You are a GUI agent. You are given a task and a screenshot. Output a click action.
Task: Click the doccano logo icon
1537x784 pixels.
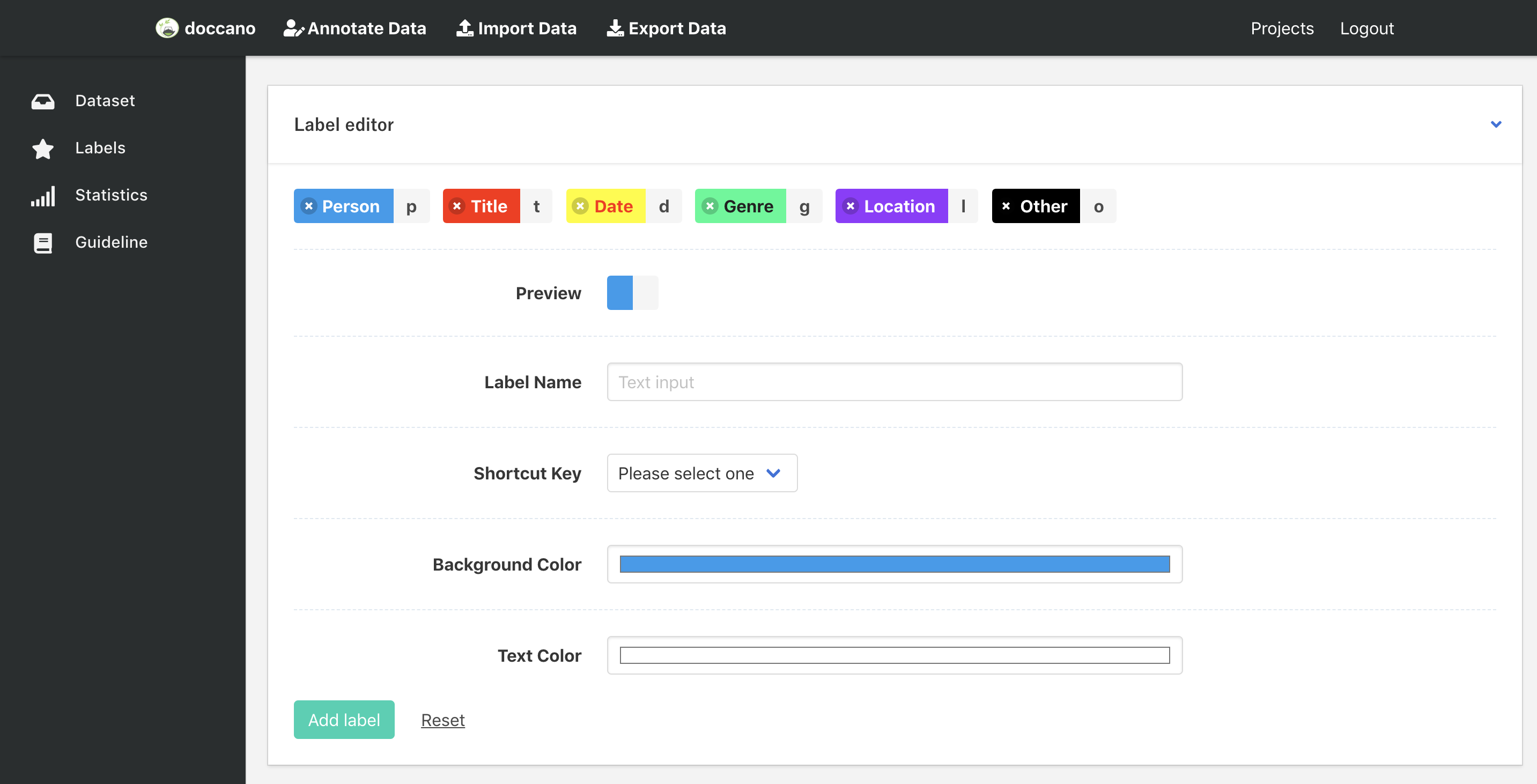pyautogui.click(x=167, y=28)
